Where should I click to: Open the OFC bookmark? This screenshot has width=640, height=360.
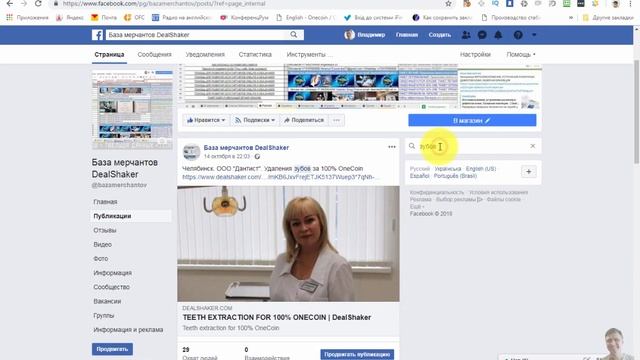click(x=134, y=18)
